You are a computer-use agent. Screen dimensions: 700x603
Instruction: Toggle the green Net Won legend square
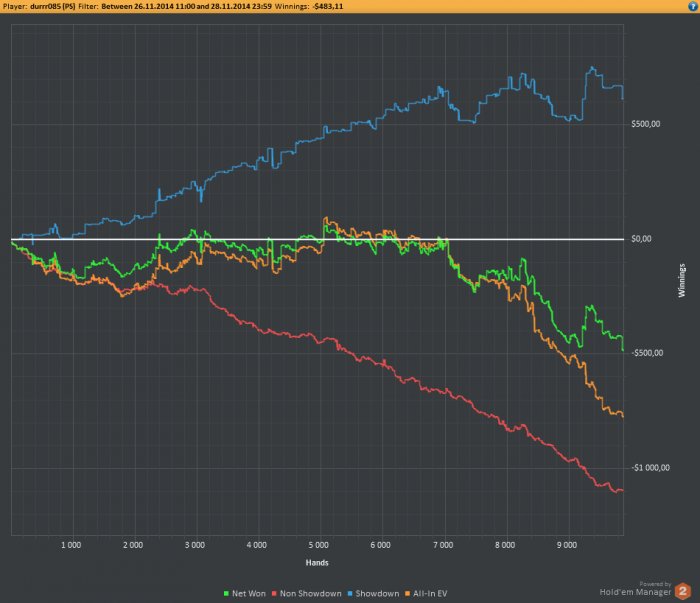point(226,594)
